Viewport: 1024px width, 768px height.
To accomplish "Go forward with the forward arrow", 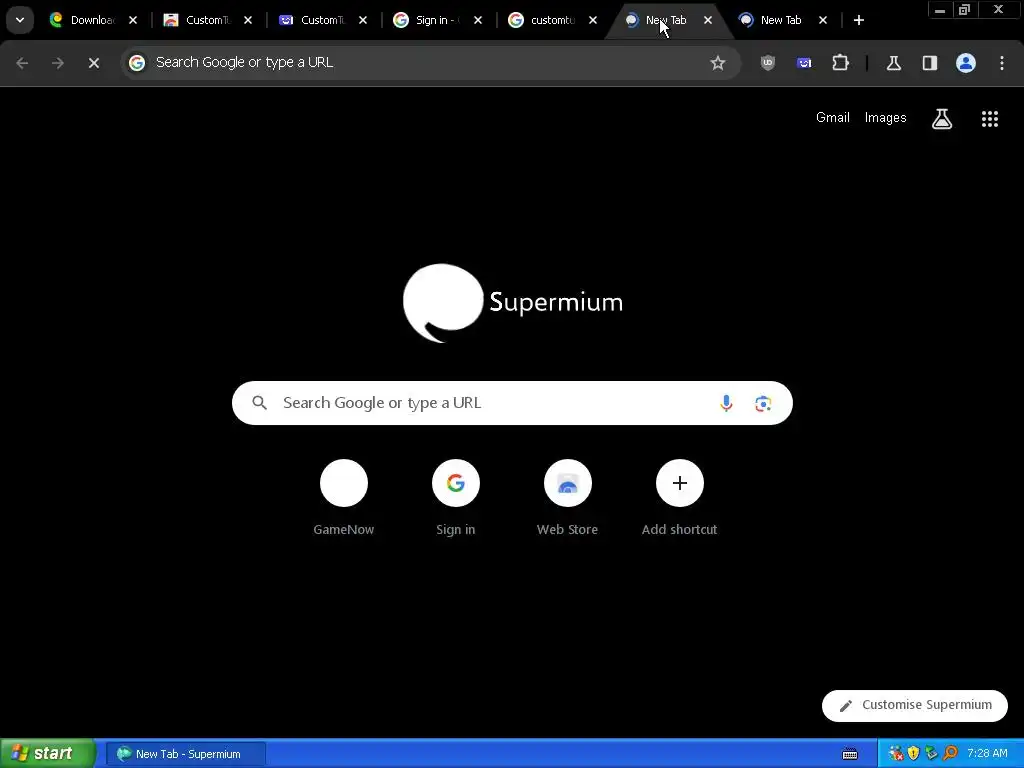I will coord(58,63).
